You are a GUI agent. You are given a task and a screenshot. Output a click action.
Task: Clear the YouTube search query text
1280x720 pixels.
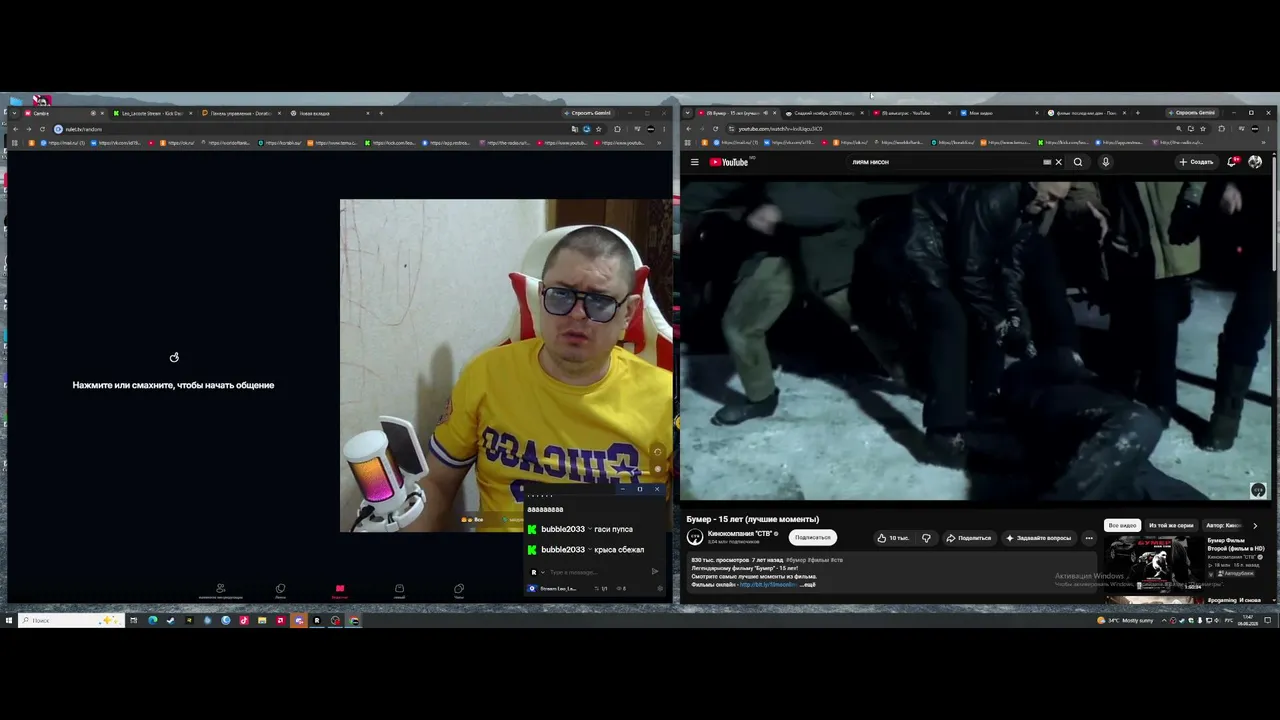point(1059,162)
